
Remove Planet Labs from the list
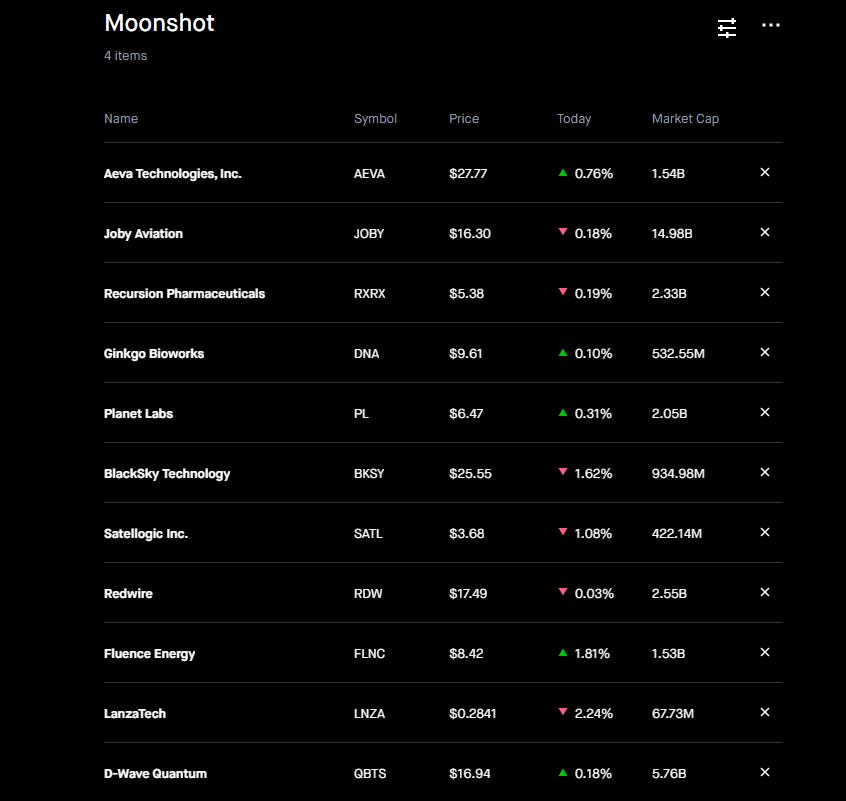(x=765, y=412)
